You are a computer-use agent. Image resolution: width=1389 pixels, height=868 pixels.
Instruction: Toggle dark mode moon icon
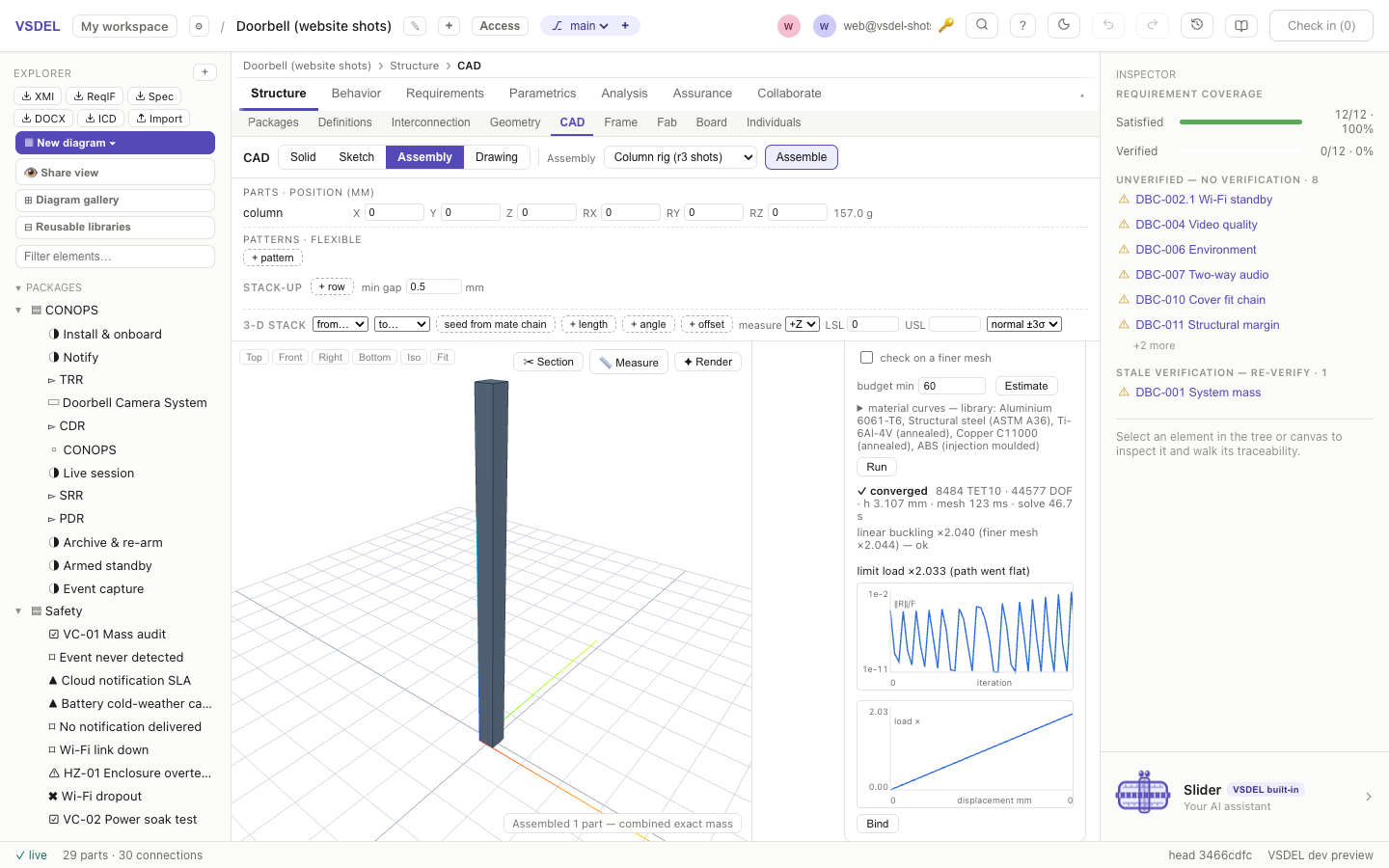1064,26
